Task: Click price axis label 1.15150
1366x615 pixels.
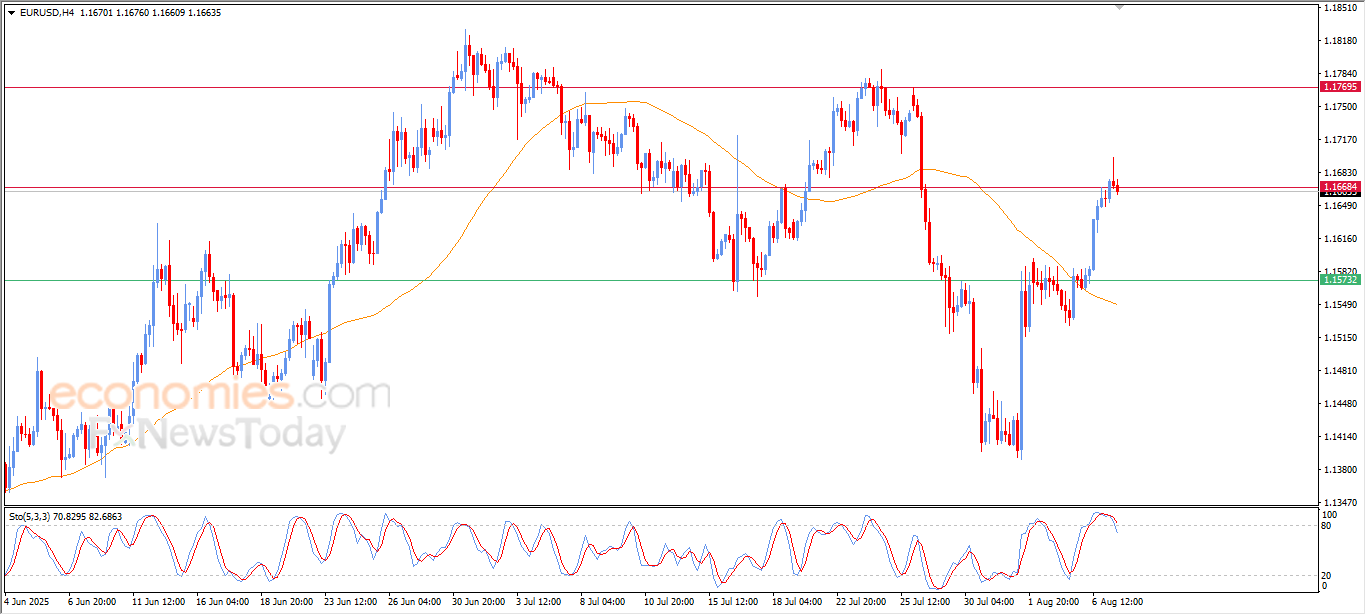Action: click(x=1340, y=338)
